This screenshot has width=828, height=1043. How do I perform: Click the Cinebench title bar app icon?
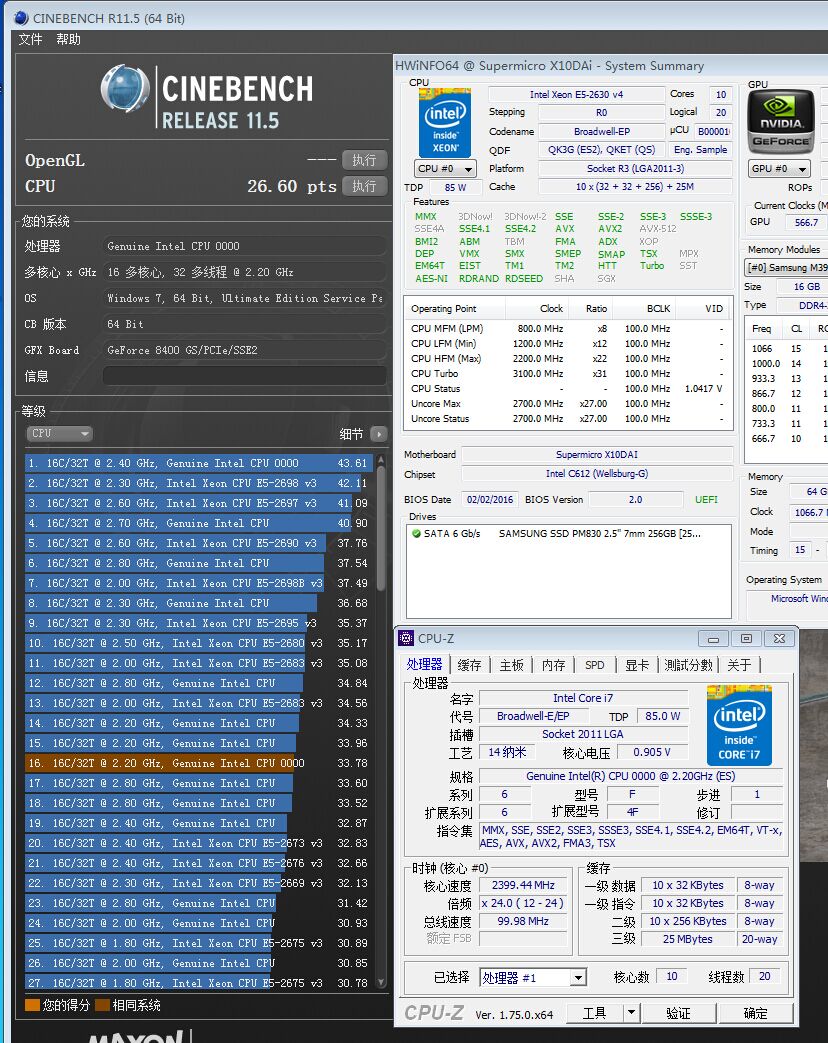click(21, 18)
